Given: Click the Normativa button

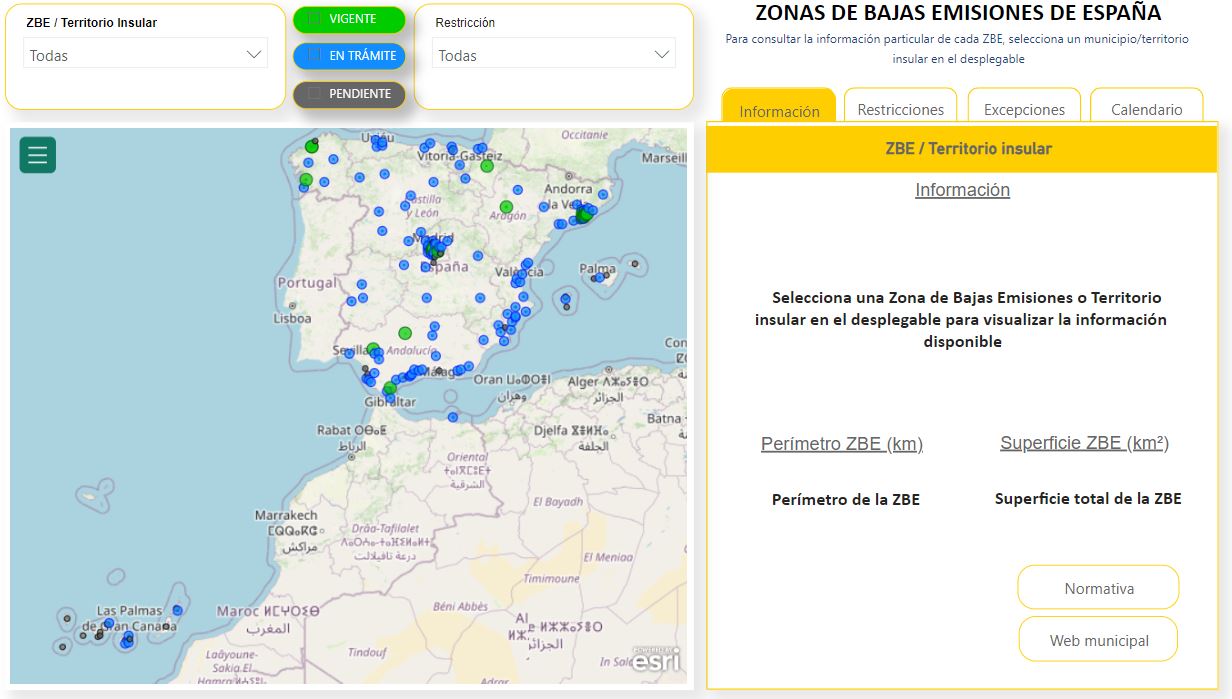Looking at the screenshot, I should click(x=1098, y=588).
